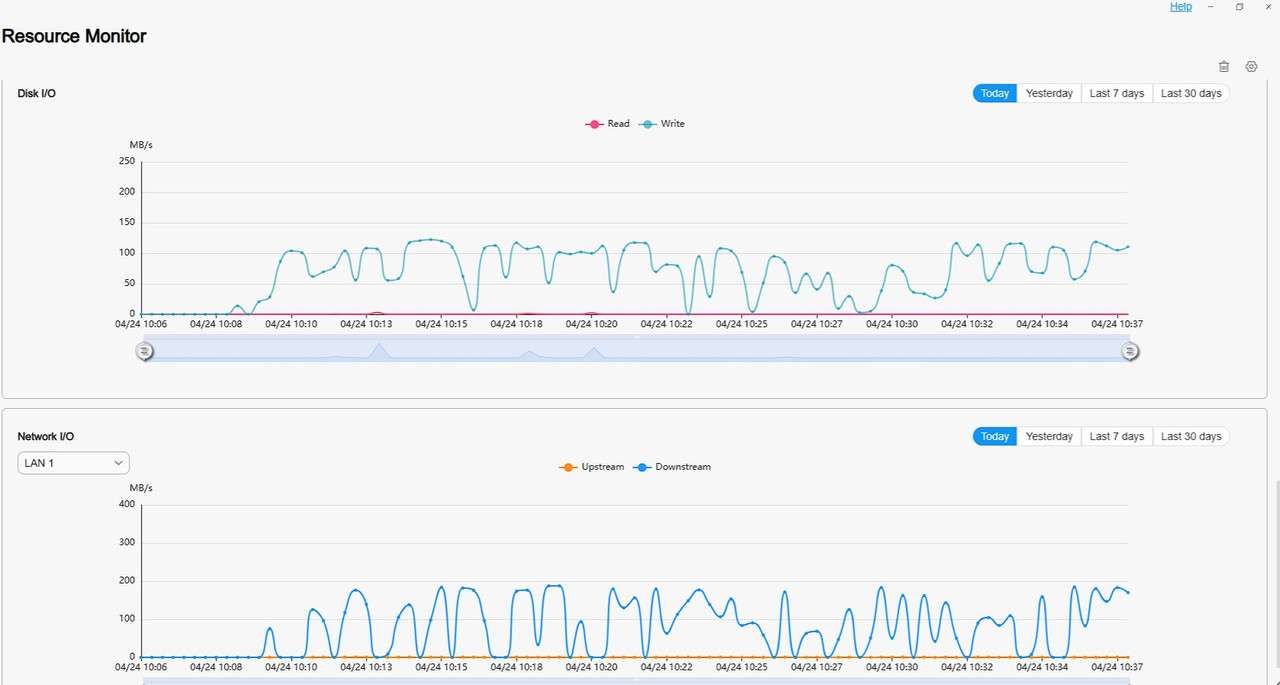Select Last 30 days in Disk I/O

click(x=1191, y=93)
